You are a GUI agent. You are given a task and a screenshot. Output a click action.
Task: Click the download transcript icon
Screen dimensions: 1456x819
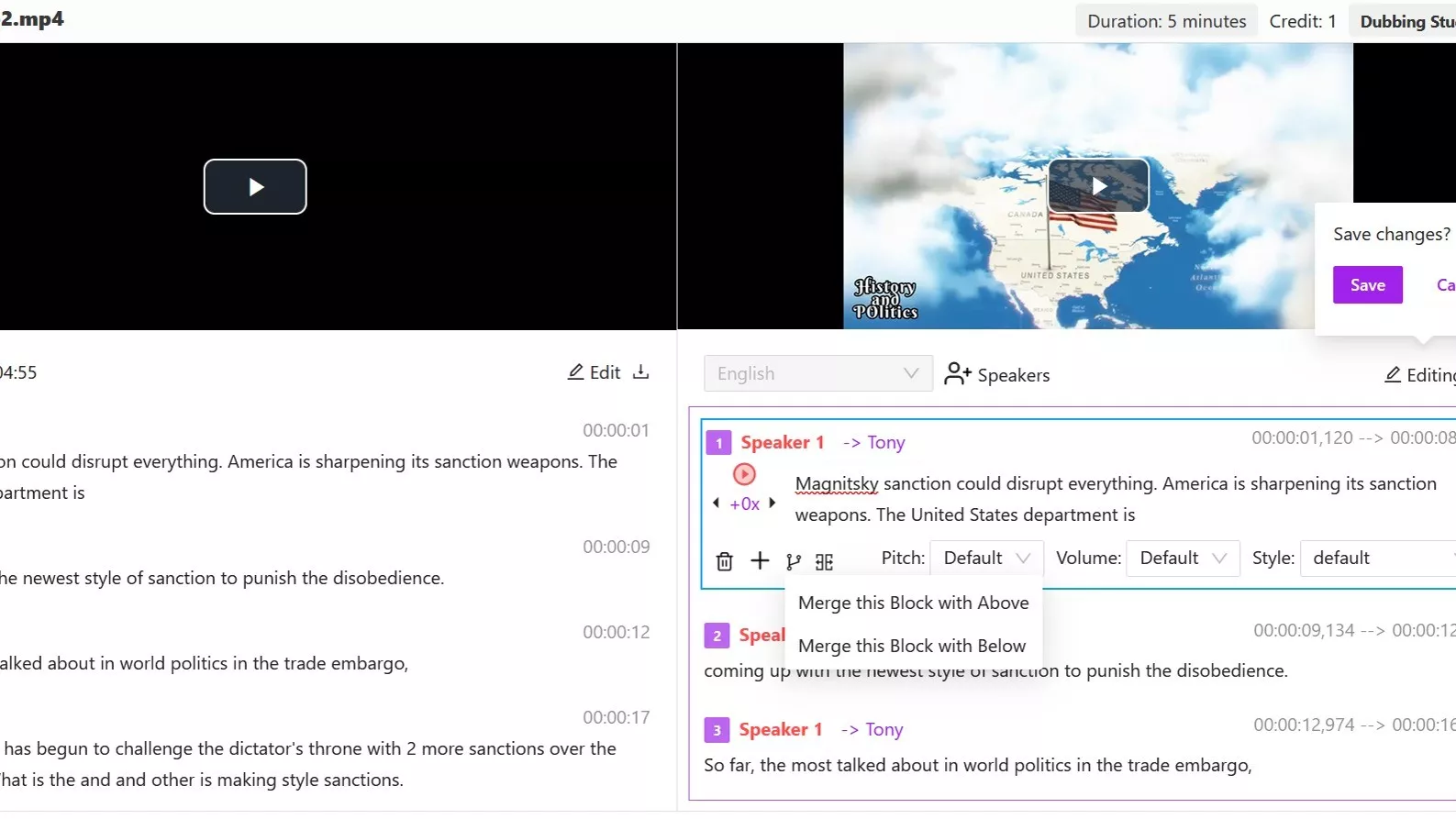(x=641, y=372)
